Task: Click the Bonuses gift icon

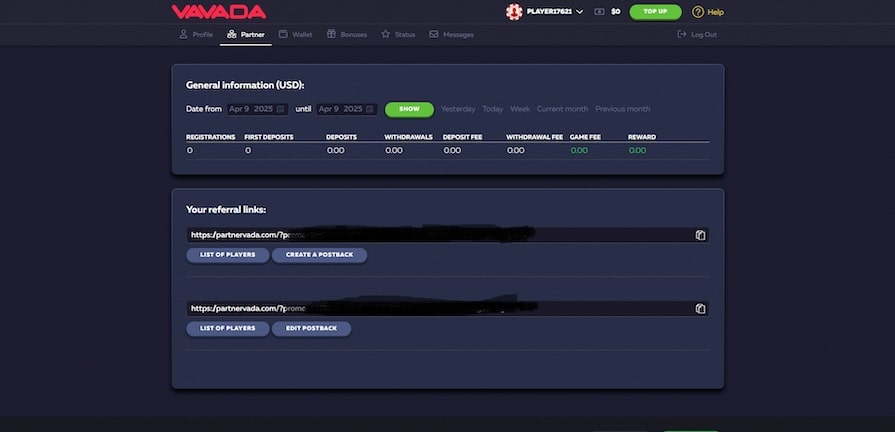Action: pyautogui.click(x=331, y=34)
